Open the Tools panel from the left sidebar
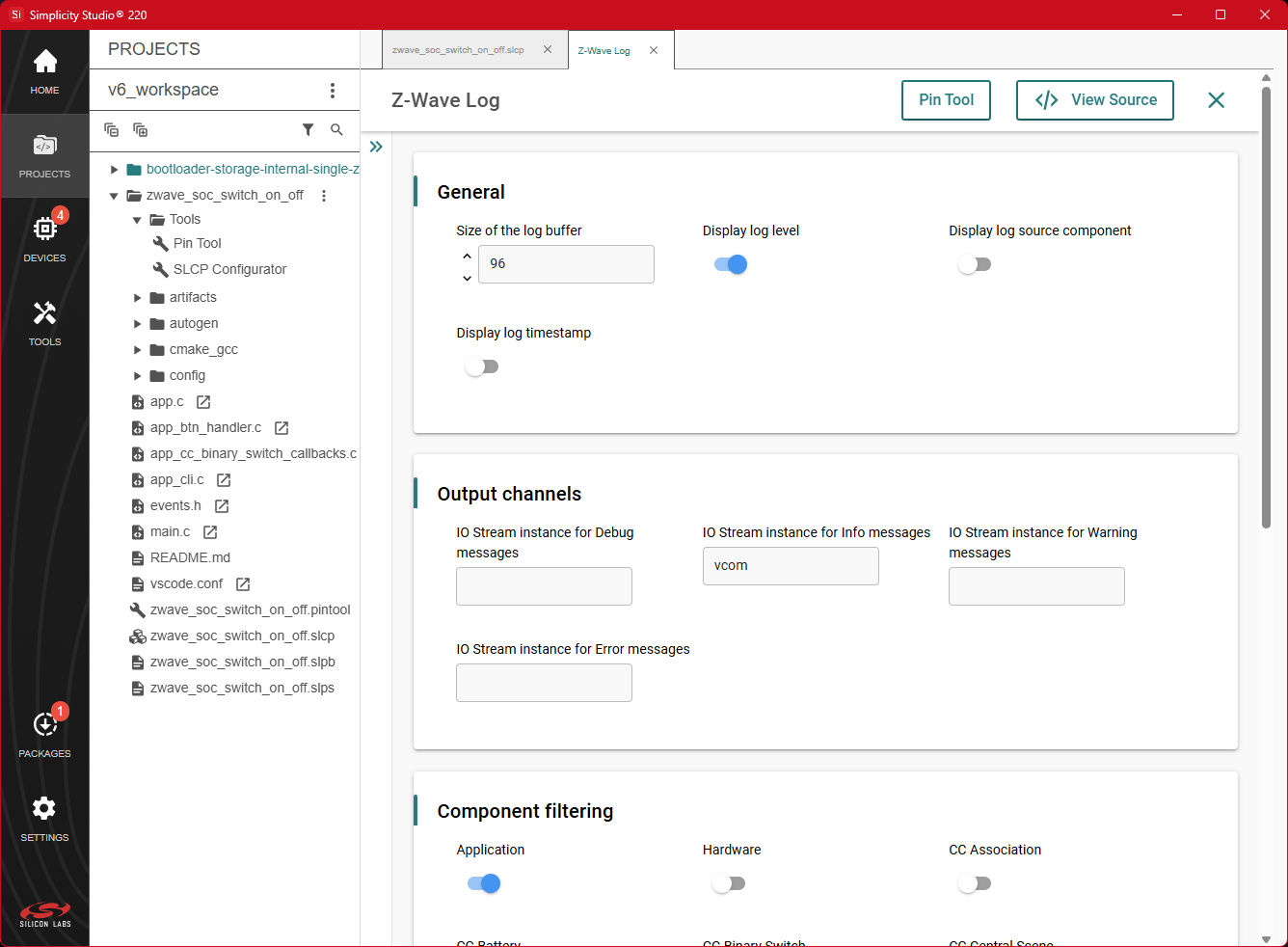This screenshot has height=947, width=1288. (x=44, y=321)
